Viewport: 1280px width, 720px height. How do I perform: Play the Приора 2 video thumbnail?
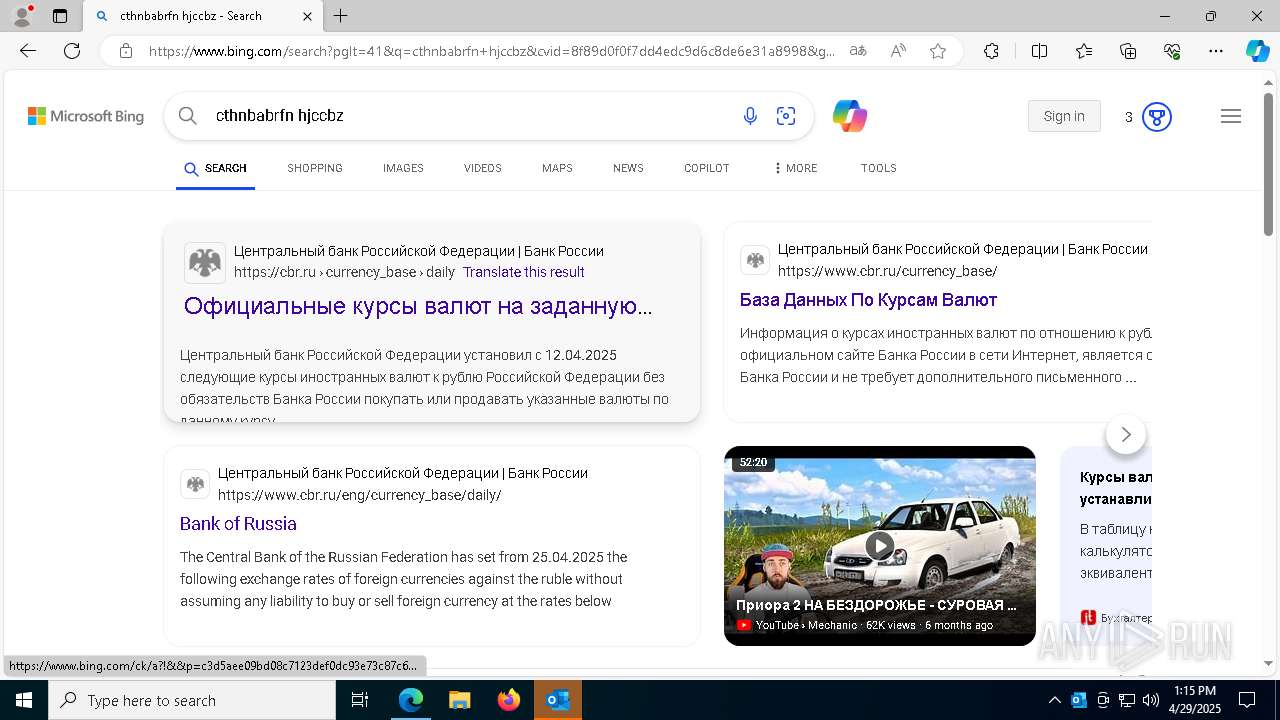880,546
